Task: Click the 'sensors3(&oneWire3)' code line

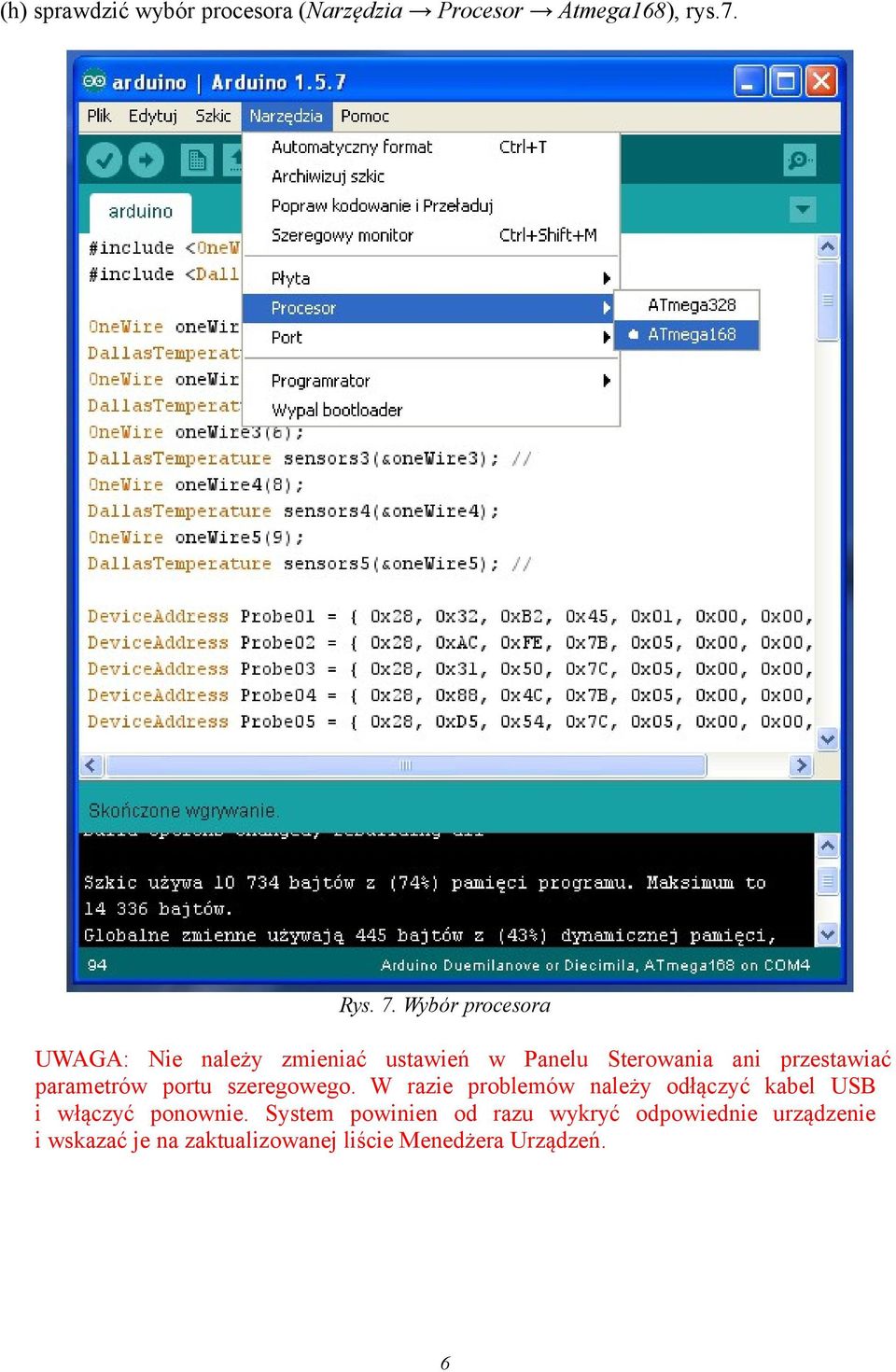Action: click(309, 458)
